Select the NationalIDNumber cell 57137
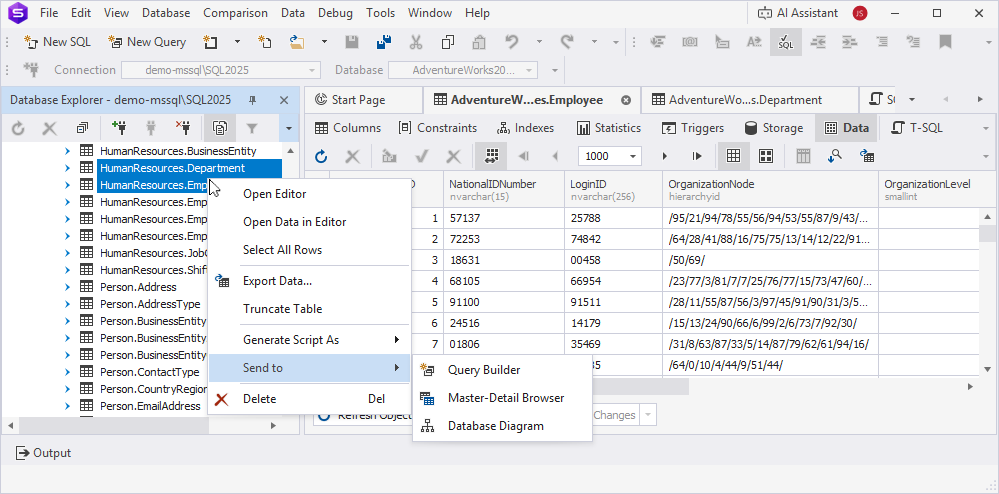 [x=503, y=218]
